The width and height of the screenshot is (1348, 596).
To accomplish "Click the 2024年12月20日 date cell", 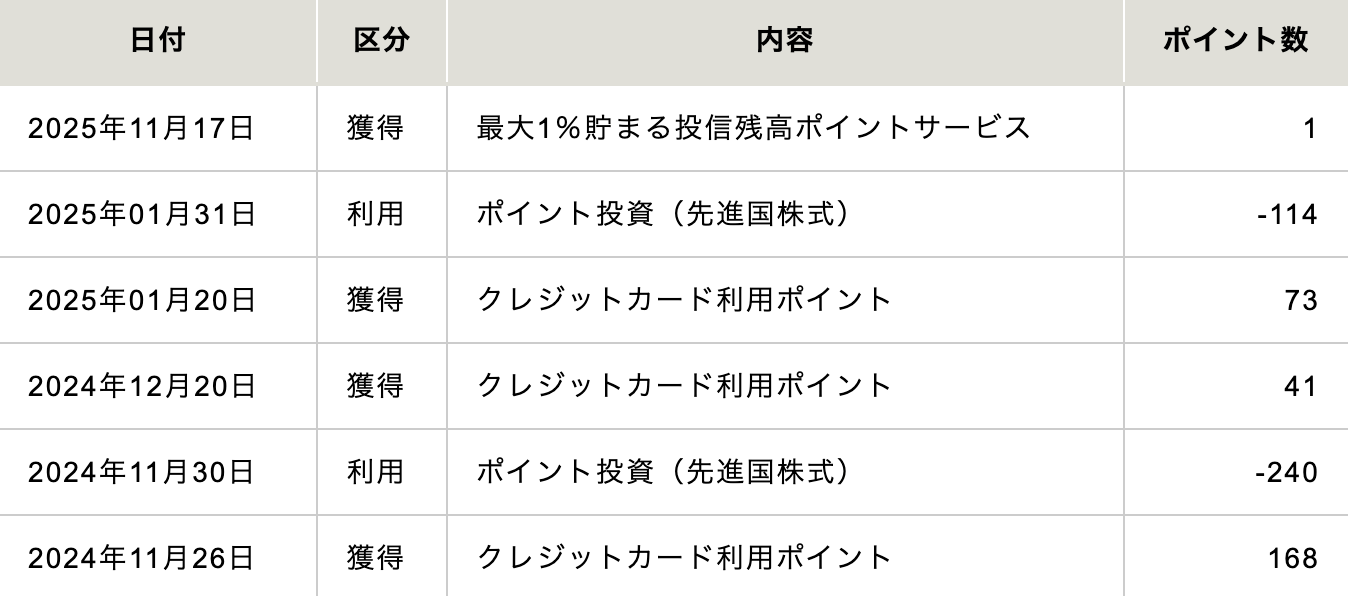I will pyautogui.click(x=142, y=386).
